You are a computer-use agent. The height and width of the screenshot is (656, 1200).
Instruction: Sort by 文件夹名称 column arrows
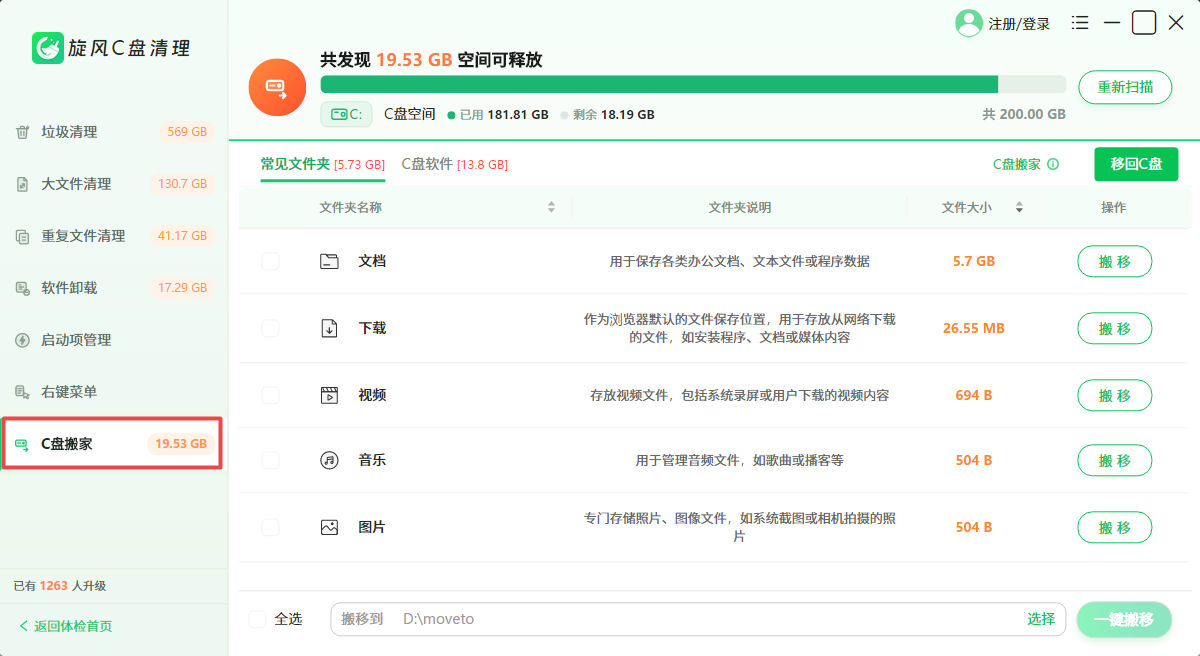(x=551, y=208)
